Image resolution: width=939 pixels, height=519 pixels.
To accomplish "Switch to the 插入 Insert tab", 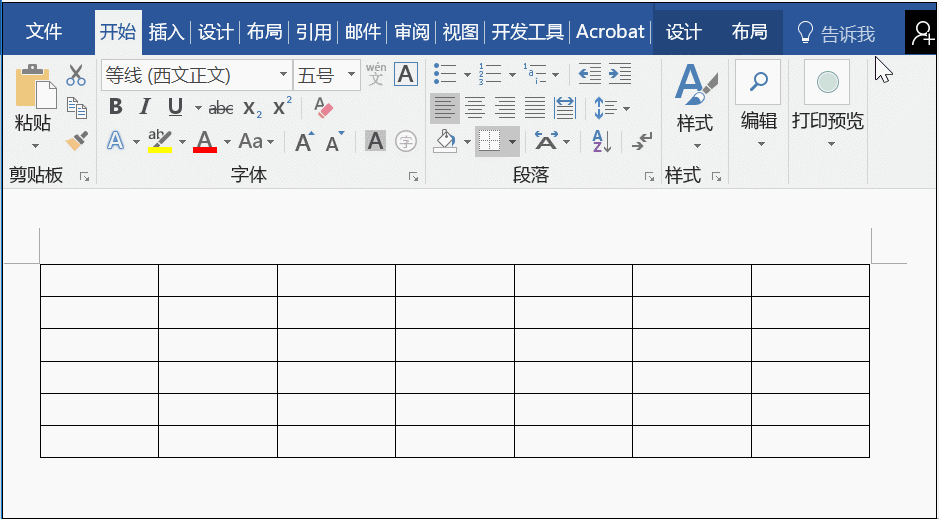I will 166,32.
